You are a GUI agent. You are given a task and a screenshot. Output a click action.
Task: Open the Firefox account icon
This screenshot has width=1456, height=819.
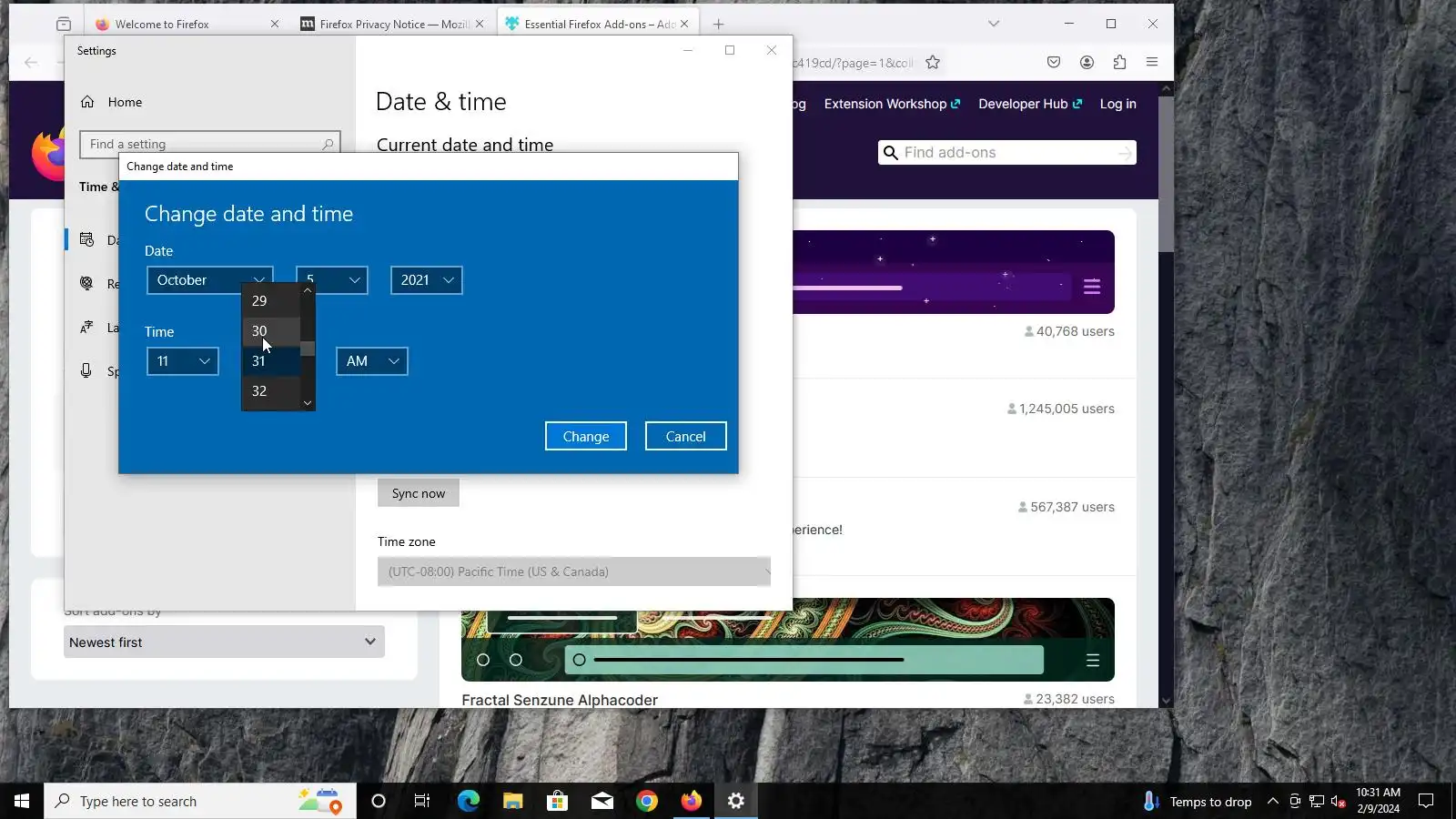coord(1087,63)
